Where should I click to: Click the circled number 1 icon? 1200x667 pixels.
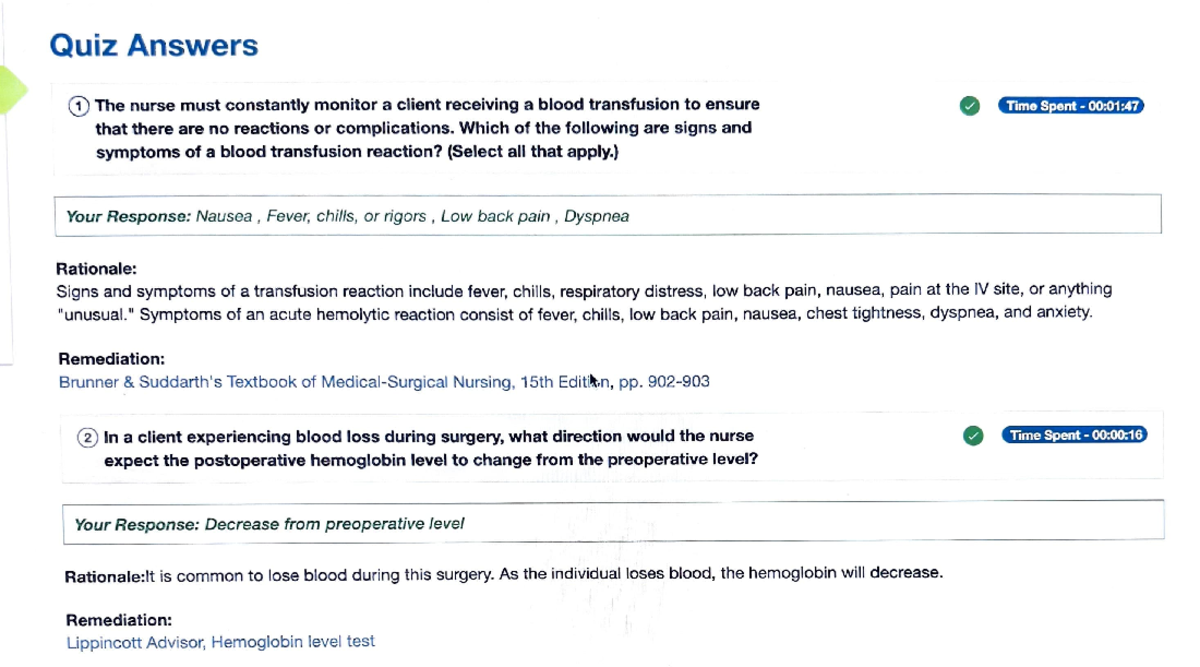[79, 105]
